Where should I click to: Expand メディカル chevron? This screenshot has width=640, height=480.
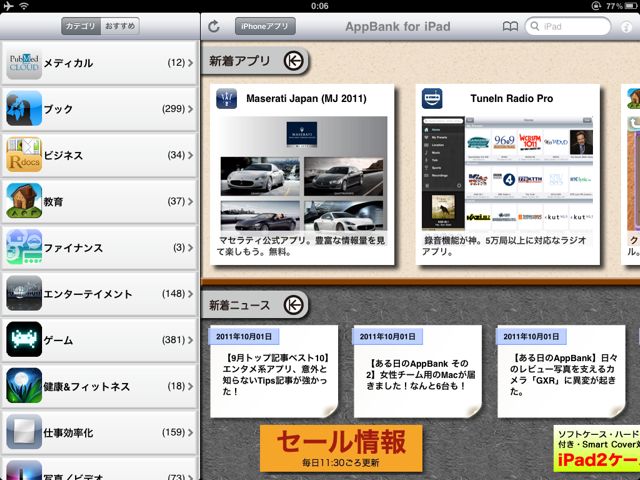point(191,63)
